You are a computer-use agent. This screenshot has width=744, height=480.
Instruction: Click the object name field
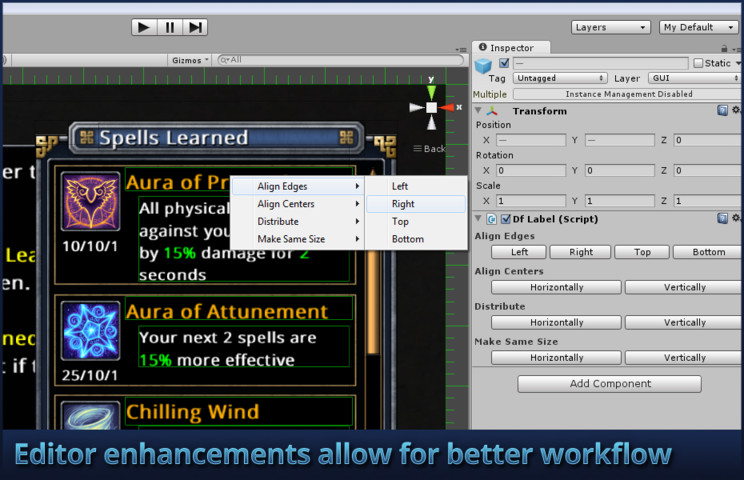[x=601, y=63]
